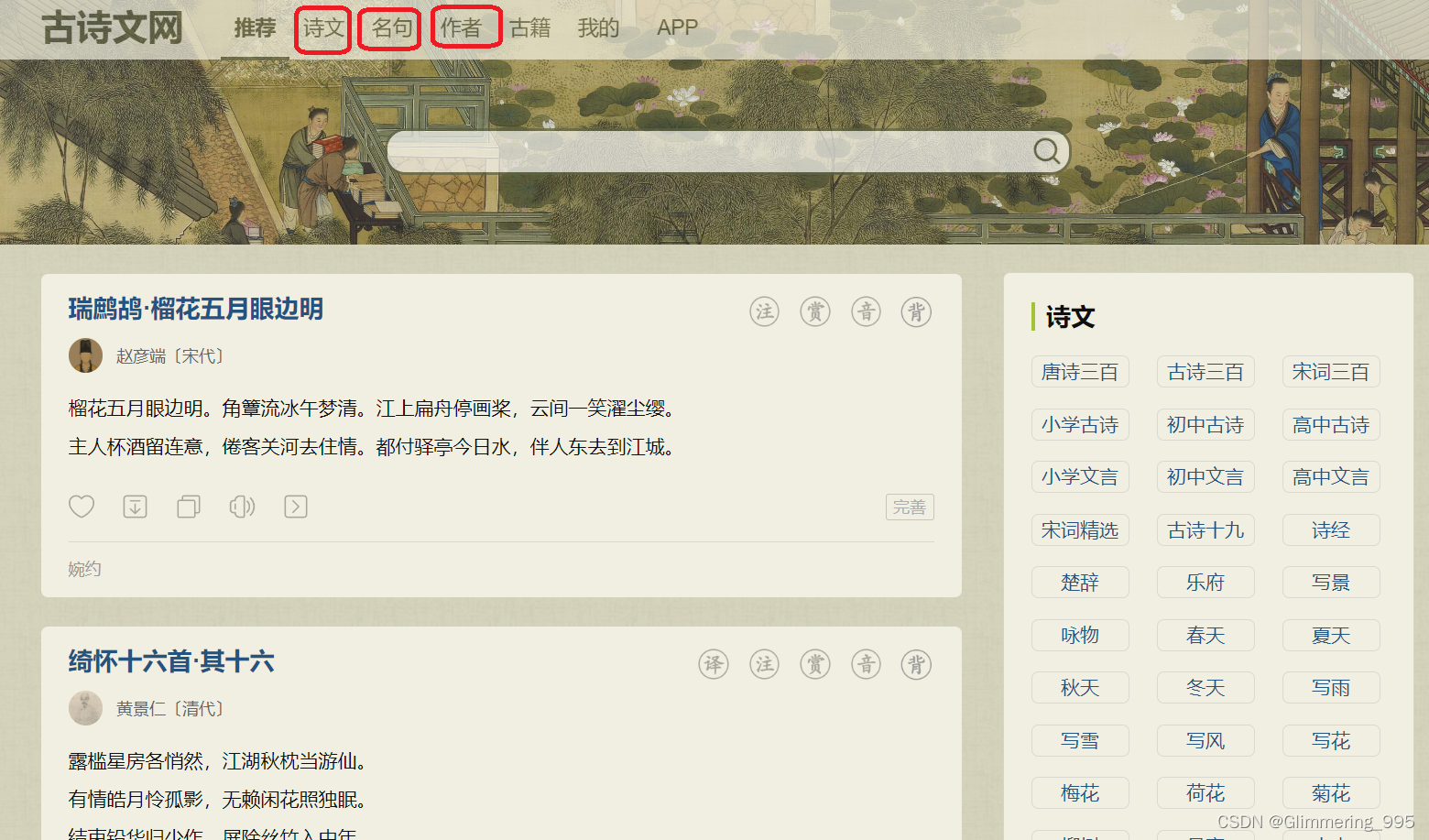Screen dimensions: 1429x840
Task: Select 诗经 category
Action: pyautogui.click(x=1331, y=530)
